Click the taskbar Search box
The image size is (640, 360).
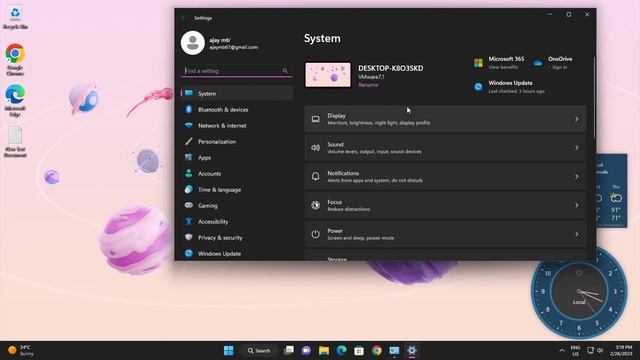(259, 350)
